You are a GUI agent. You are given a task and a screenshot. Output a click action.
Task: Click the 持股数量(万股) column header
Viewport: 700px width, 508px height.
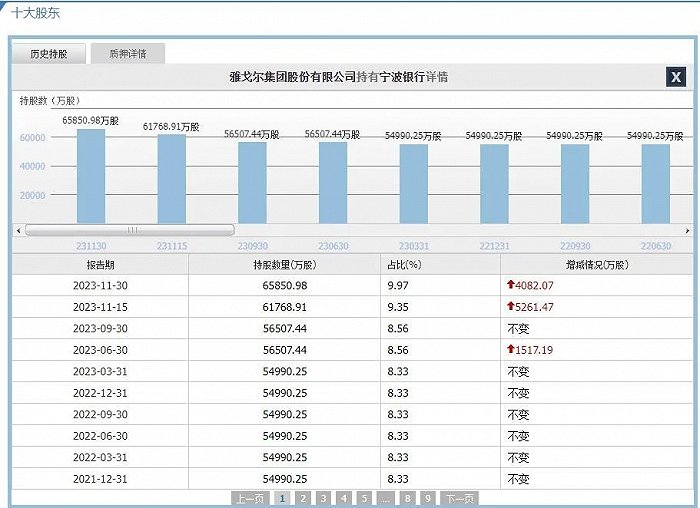click(x=285, y=265)
